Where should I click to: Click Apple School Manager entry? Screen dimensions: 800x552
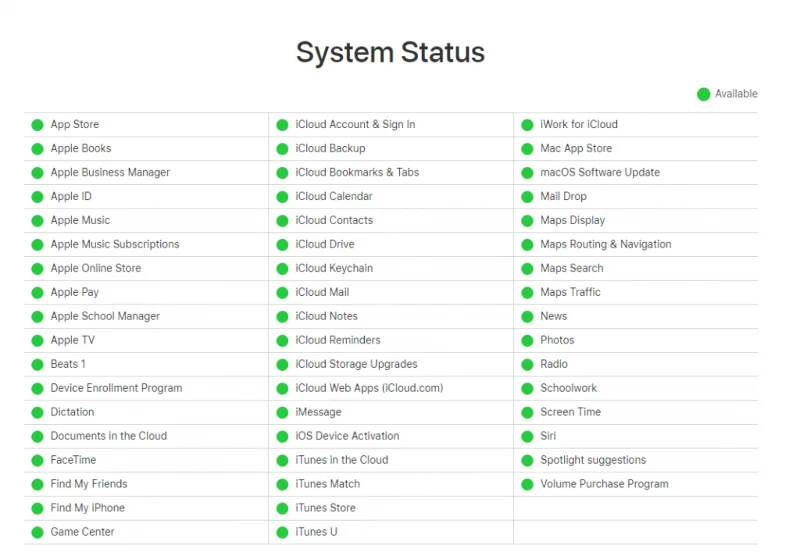[105, 316]
